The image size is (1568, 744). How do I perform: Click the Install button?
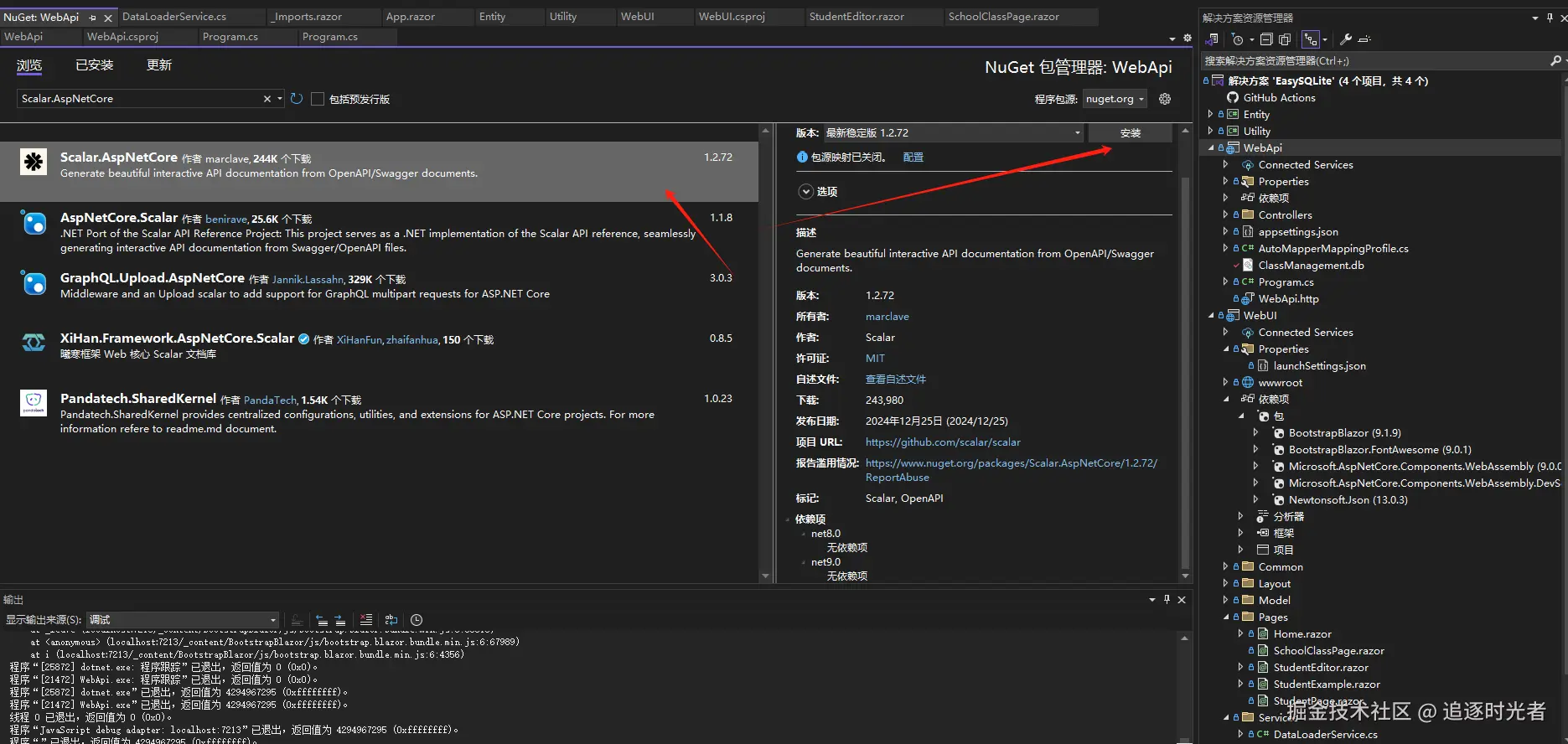click(1131, 133)
